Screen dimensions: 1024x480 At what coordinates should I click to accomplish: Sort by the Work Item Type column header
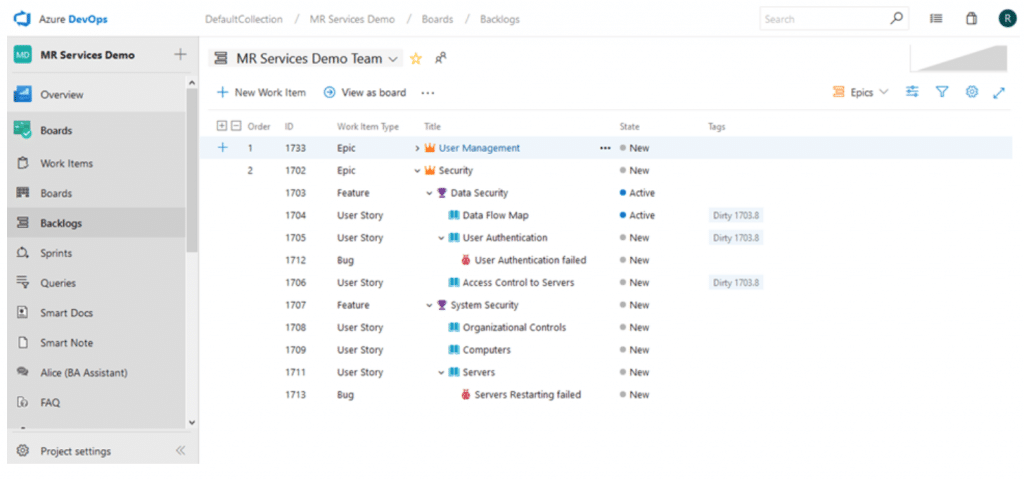tap(368, 127)
